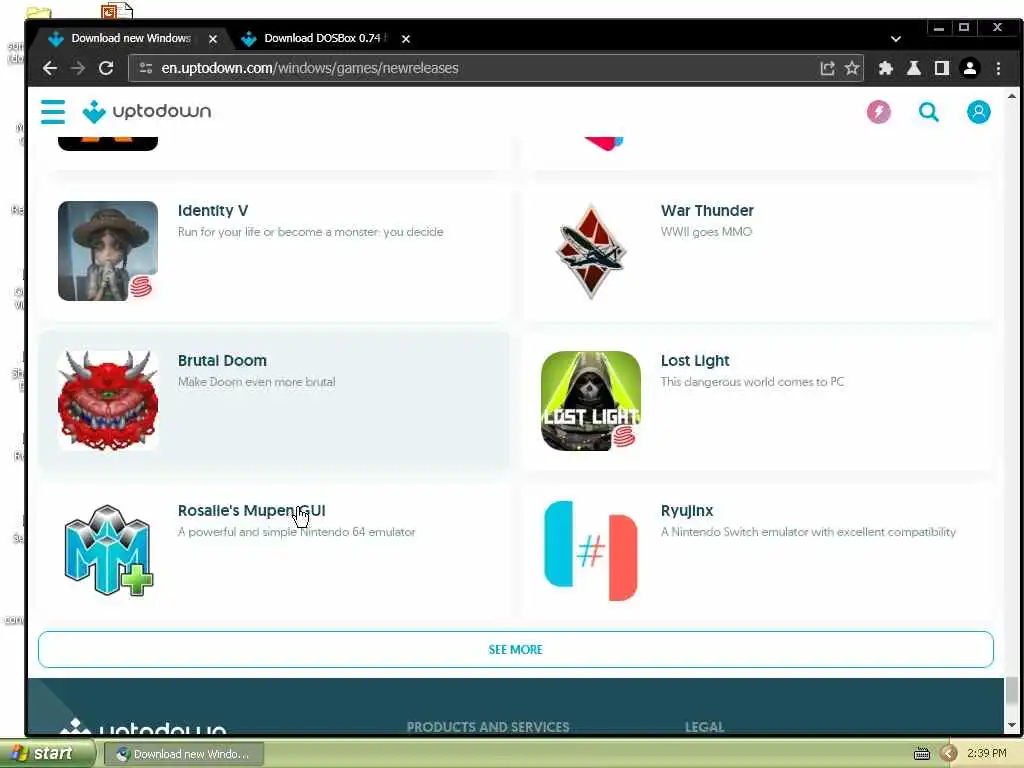Click the Identity V title link
This screenshot has width=1024, height=768.
[x=213, y=210]
